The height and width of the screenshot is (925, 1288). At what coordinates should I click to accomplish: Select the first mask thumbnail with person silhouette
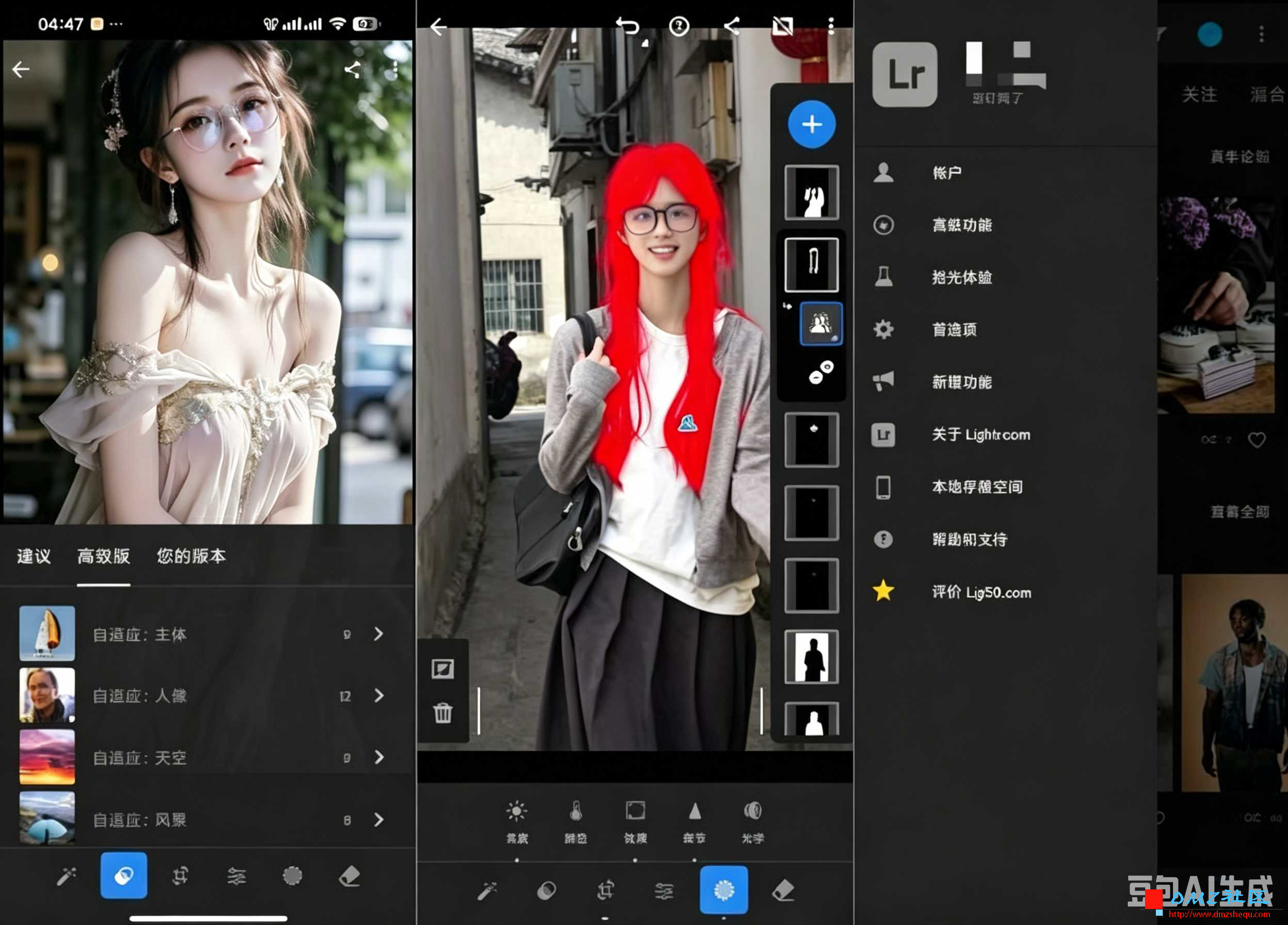[812, 192]
